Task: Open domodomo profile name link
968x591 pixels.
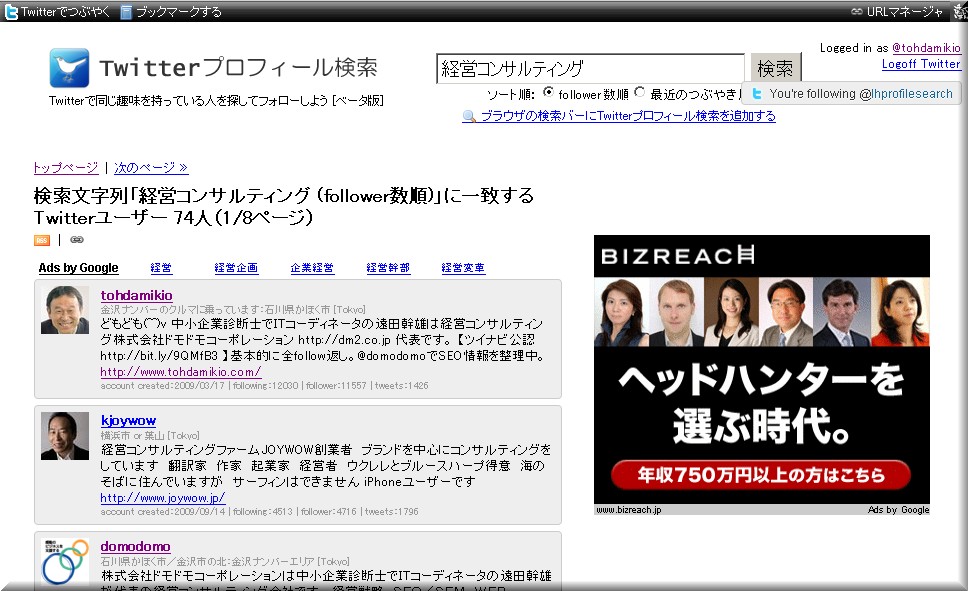Action: point(135,547)
